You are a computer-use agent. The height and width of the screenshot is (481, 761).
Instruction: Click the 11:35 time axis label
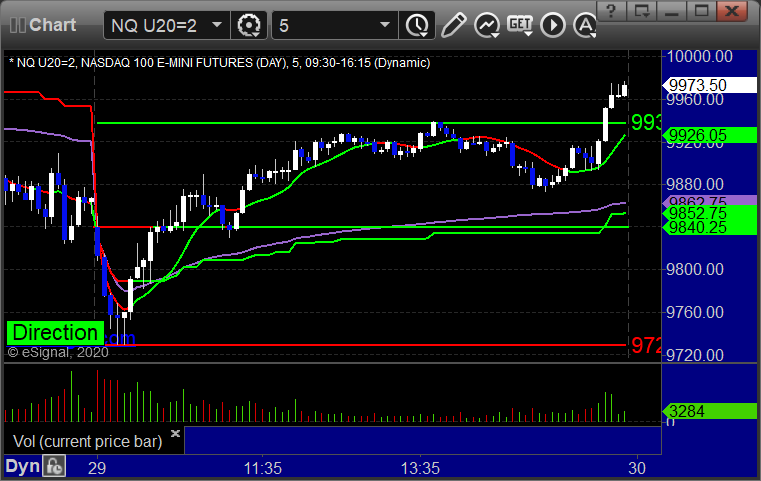pyautogui.click(x=263, y=468)
